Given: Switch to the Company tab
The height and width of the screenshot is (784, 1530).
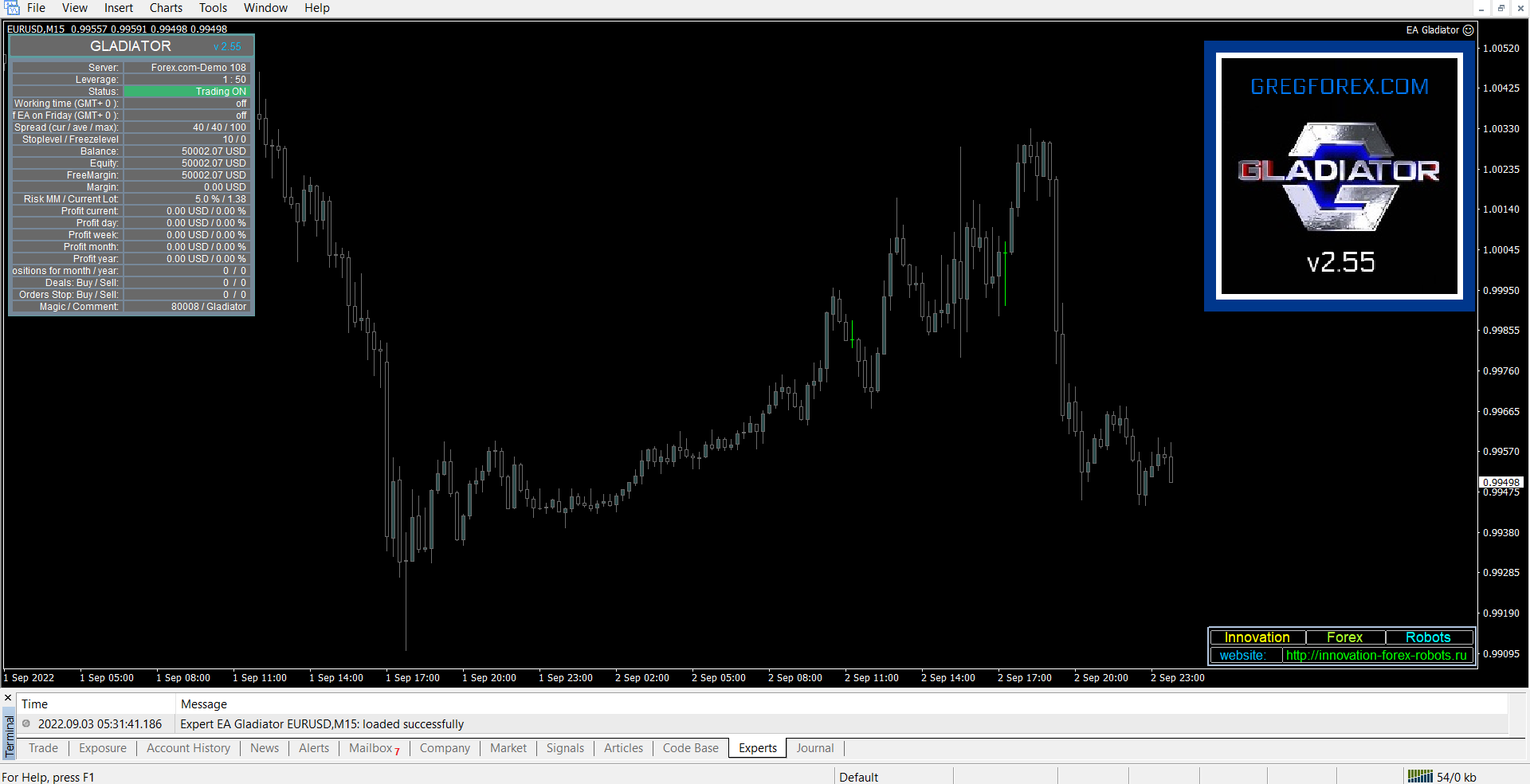Looking at the screenshot, I should tap(445, 748).
